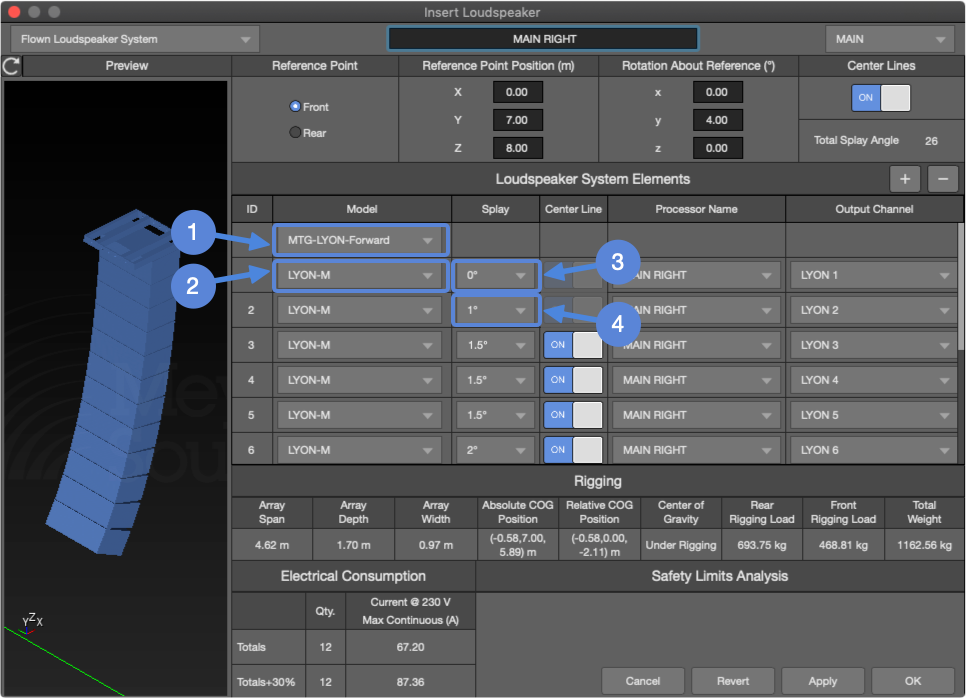
Task: Open the 0° splay angle dropdown
Action: pyautogui.click(x=496, y=275)
